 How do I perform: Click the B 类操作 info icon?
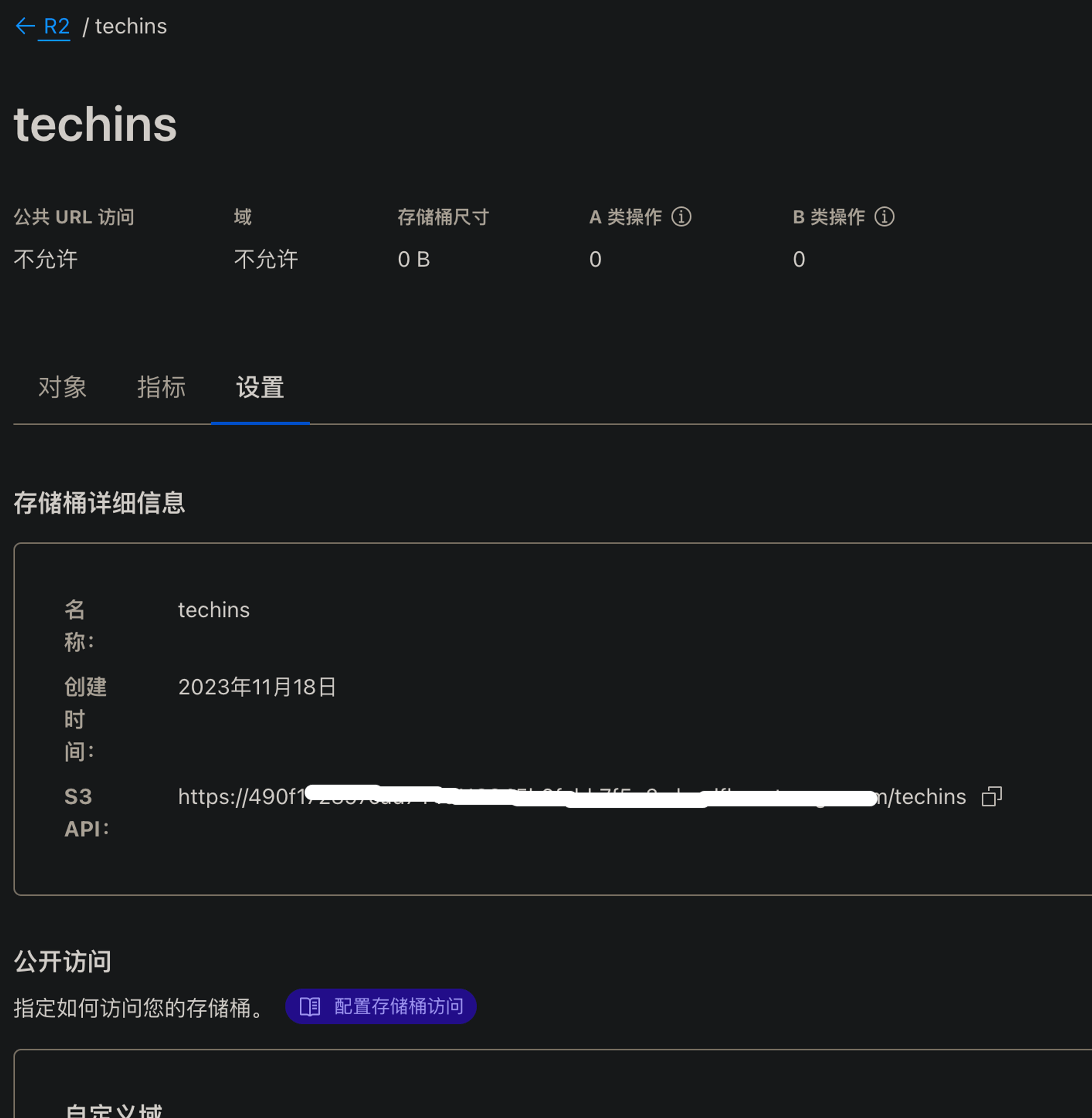click(885, 217)
